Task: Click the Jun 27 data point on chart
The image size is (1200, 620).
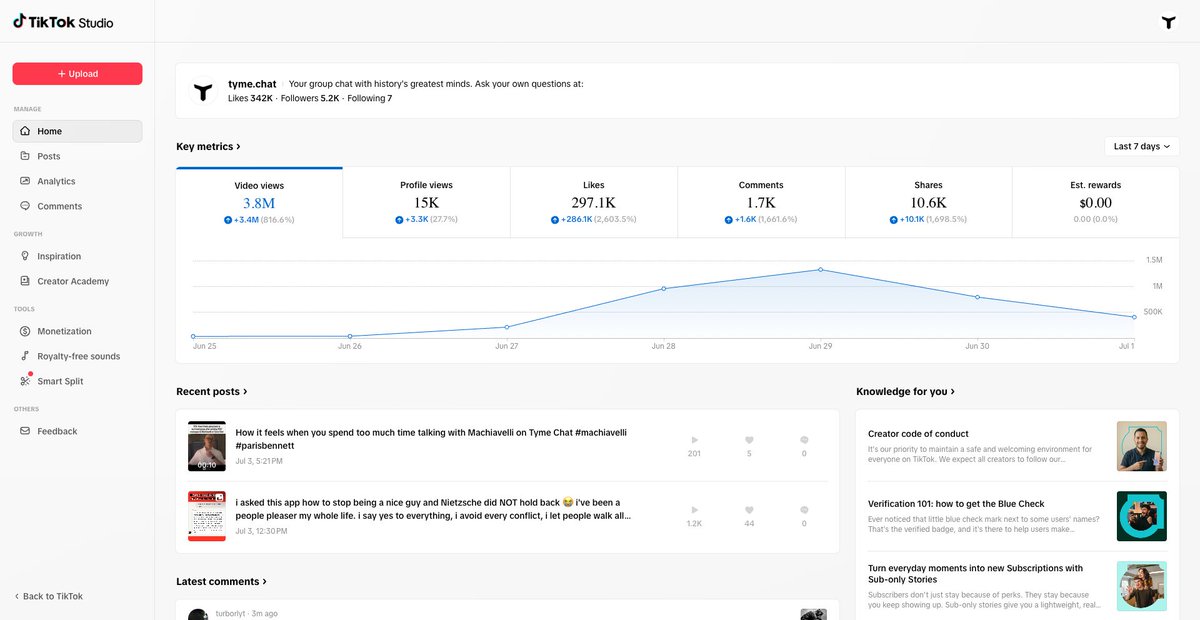Action: (x=507, y=327)
